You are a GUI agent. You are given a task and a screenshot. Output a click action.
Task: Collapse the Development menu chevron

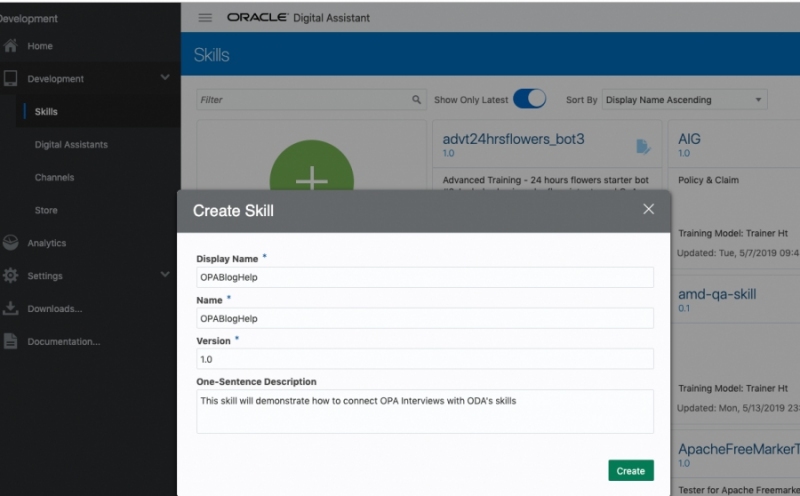coord(165,78)
